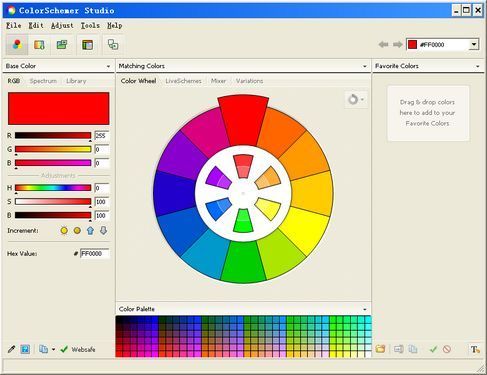Click the red clear favorites icon
Screen dimensions: 487x375
pyautogui.click(x=447, y=349)
